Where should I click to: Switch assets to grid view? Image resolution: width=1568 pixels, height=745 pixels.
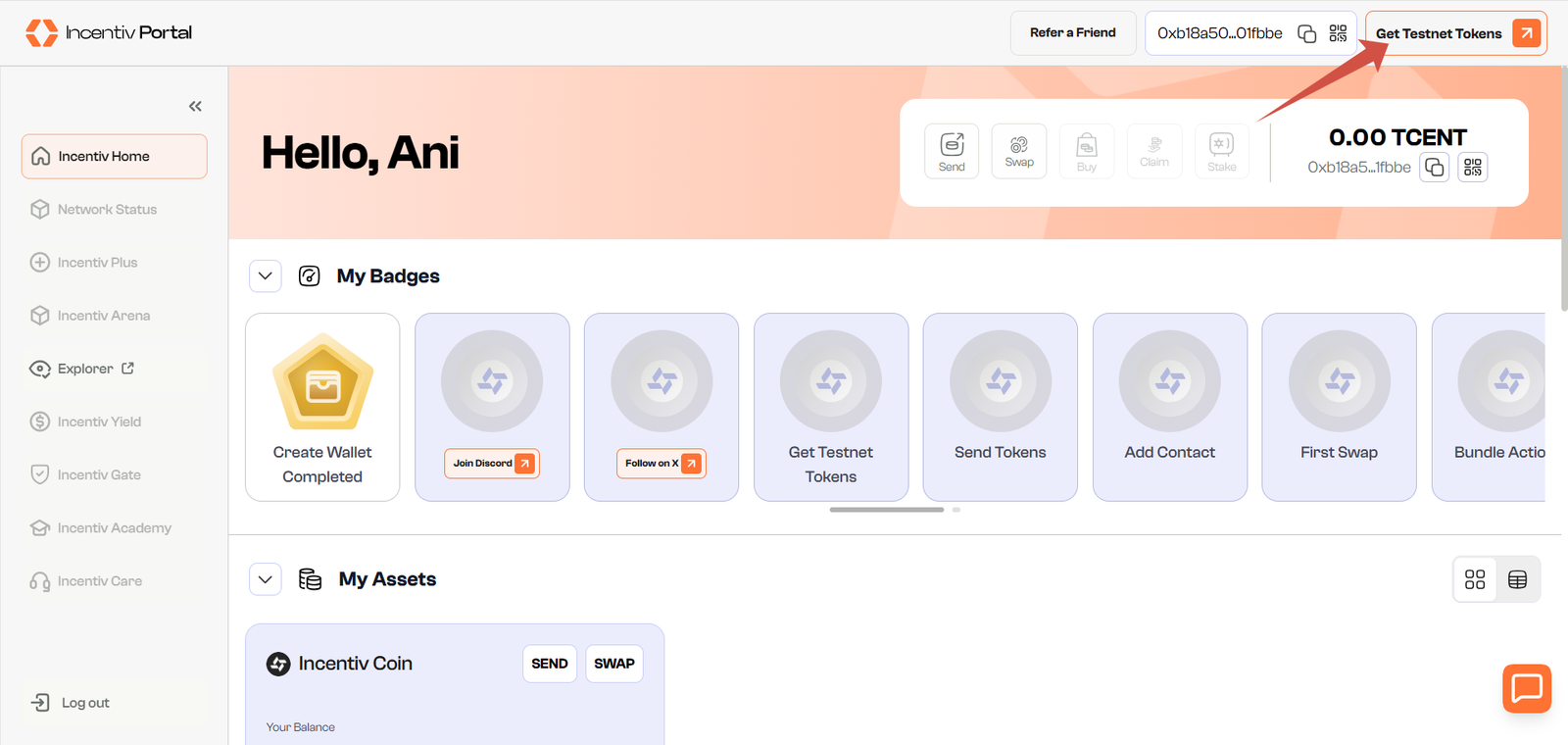[x=1474, y=579]
